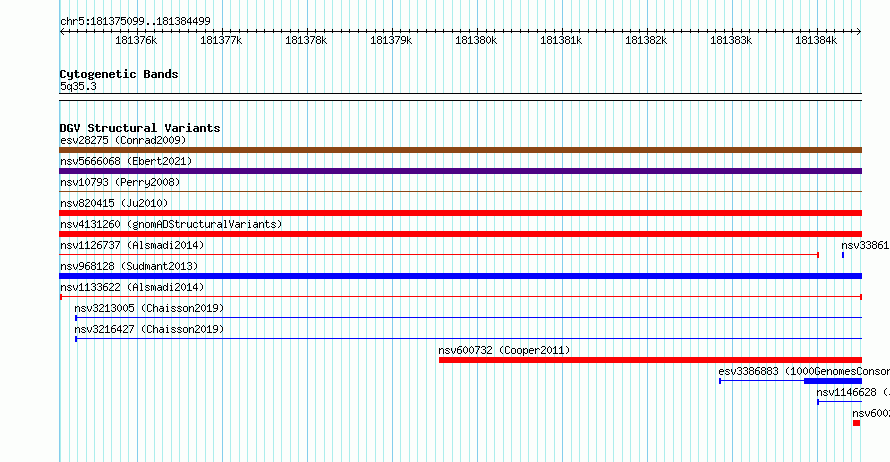Click the nsv1146628 label text
The image size is (890, 462).
click(853, 392)
